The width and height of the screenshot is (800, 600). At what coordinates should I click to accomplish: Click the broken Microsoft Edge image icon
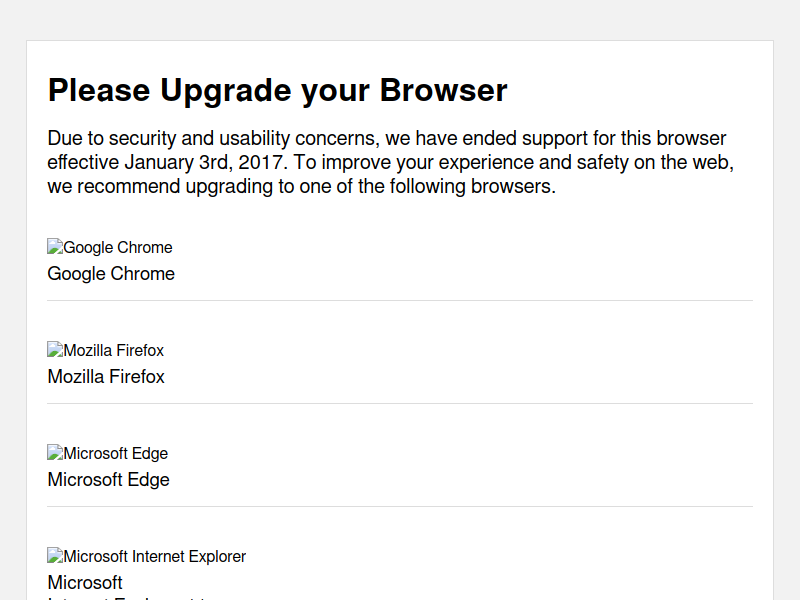click(x=55, y=453)
